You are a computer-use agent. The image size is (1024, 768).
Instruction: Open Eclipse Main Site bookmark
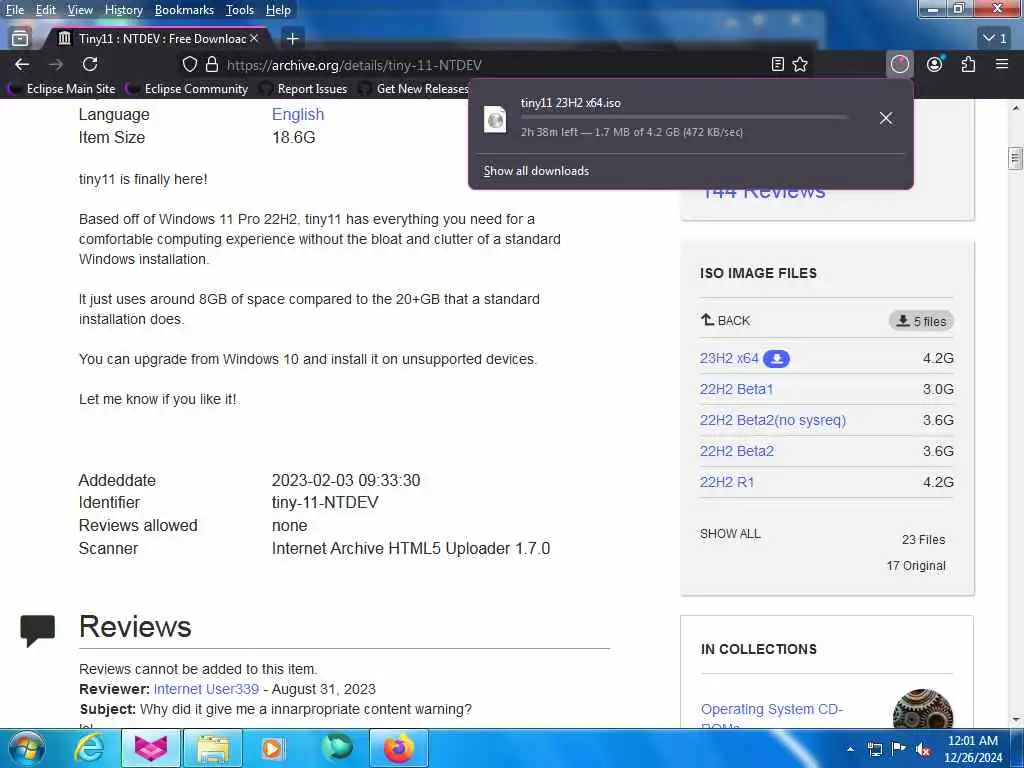tap(63, 88)
